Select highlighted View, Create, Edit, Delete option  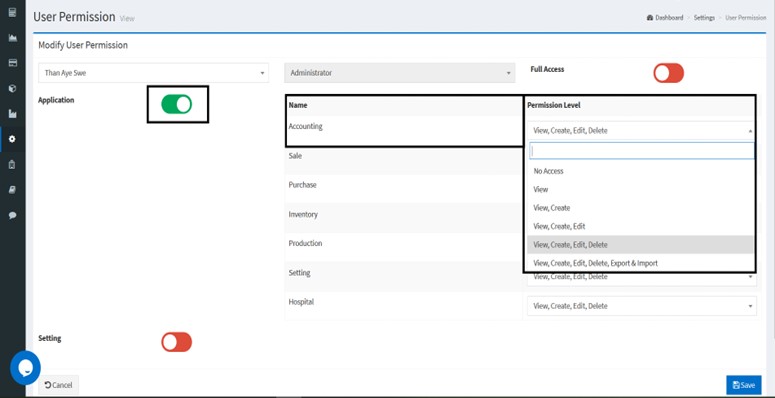click(x=641, y=245)
